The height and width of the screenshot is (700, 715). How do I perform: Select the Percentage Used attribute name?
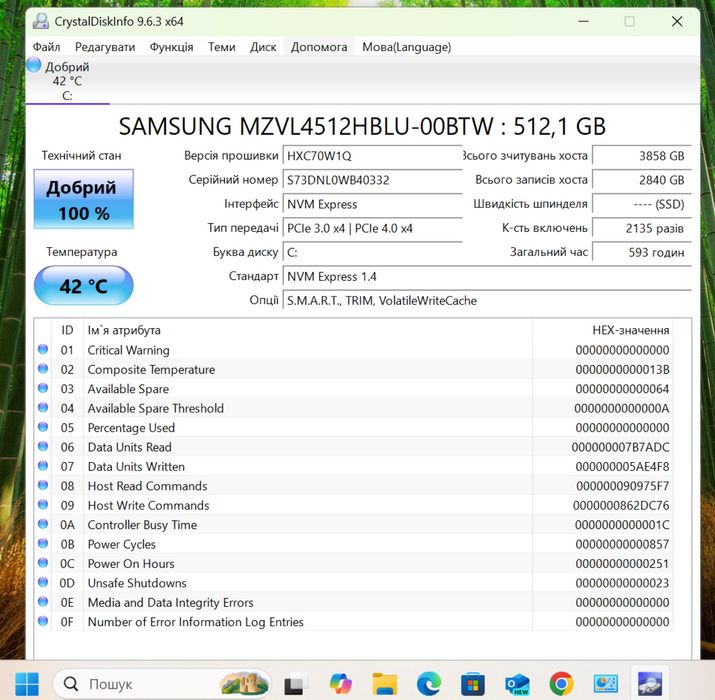[131, 428]
